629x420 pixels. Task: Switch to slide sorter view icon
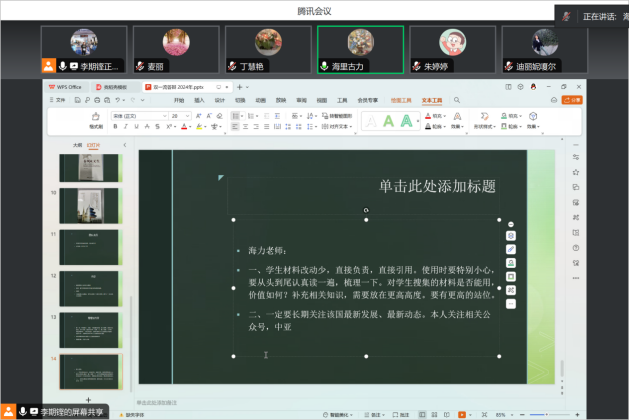[x=435, y=414]
